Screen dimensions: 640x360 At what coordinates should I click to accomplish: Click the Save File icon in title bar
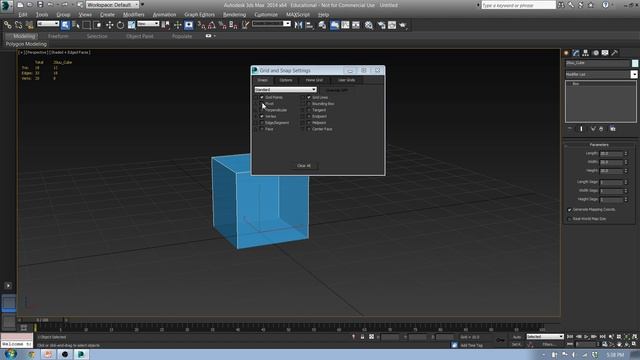click(x=40, y=5)
